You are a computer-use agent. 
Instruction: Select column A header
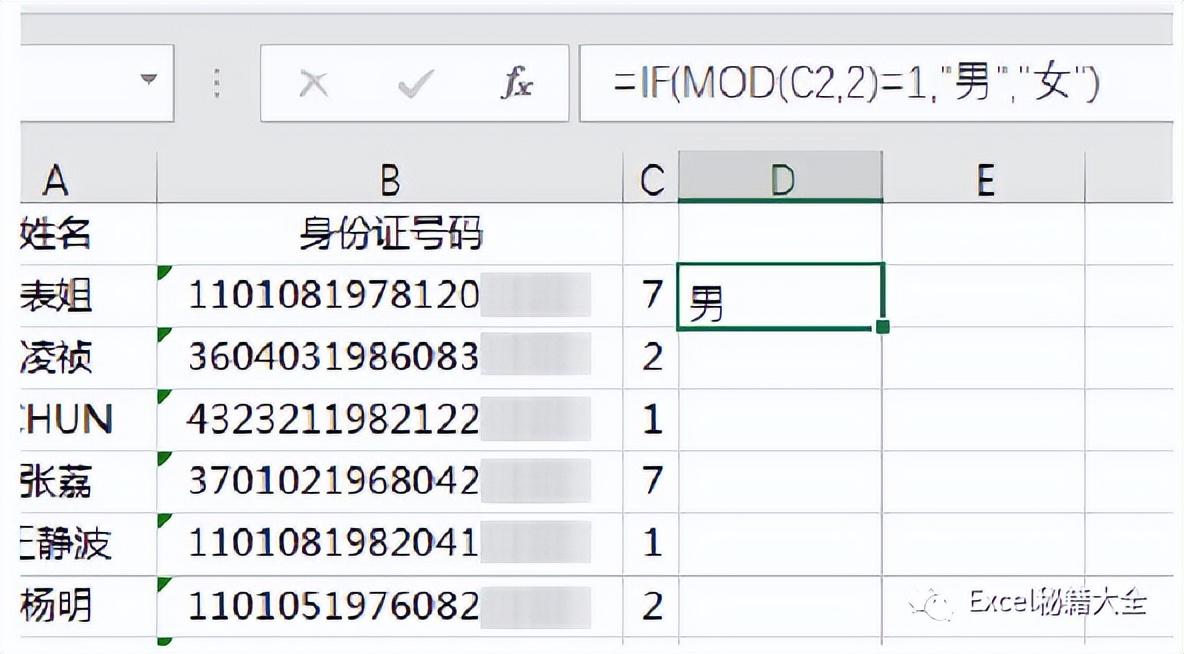point(88,179)
